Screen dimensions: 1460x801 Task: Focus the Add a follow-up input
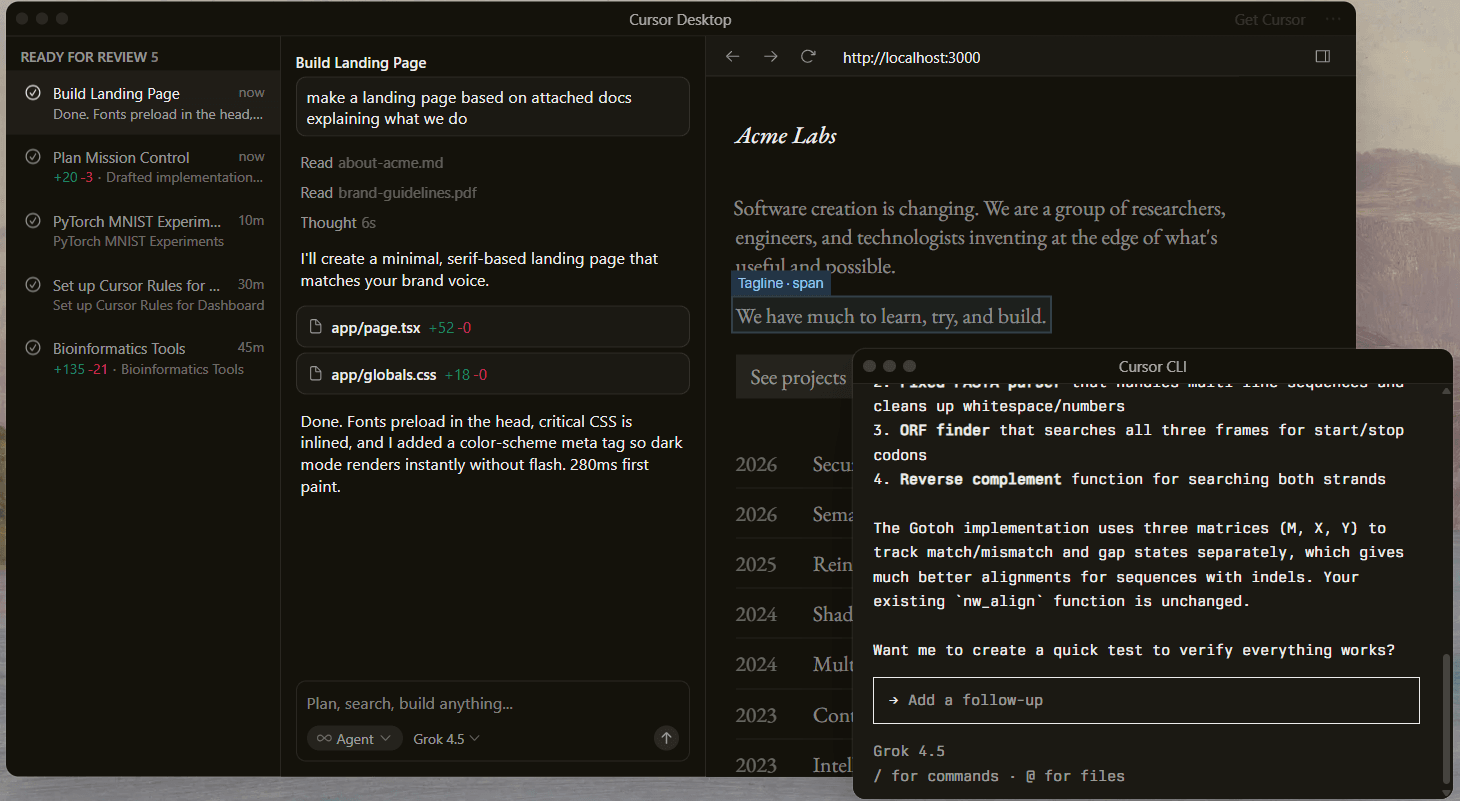pyautogui.click(x=1146, y=700)
